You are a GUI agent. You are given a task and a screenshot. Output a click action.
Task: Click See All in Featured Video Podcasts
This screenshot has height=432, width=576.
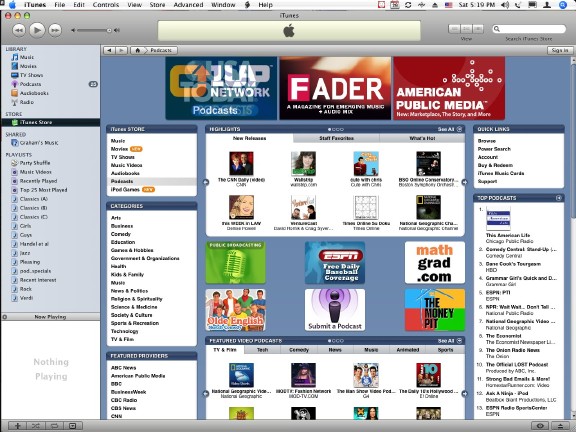tap(450, 341)
